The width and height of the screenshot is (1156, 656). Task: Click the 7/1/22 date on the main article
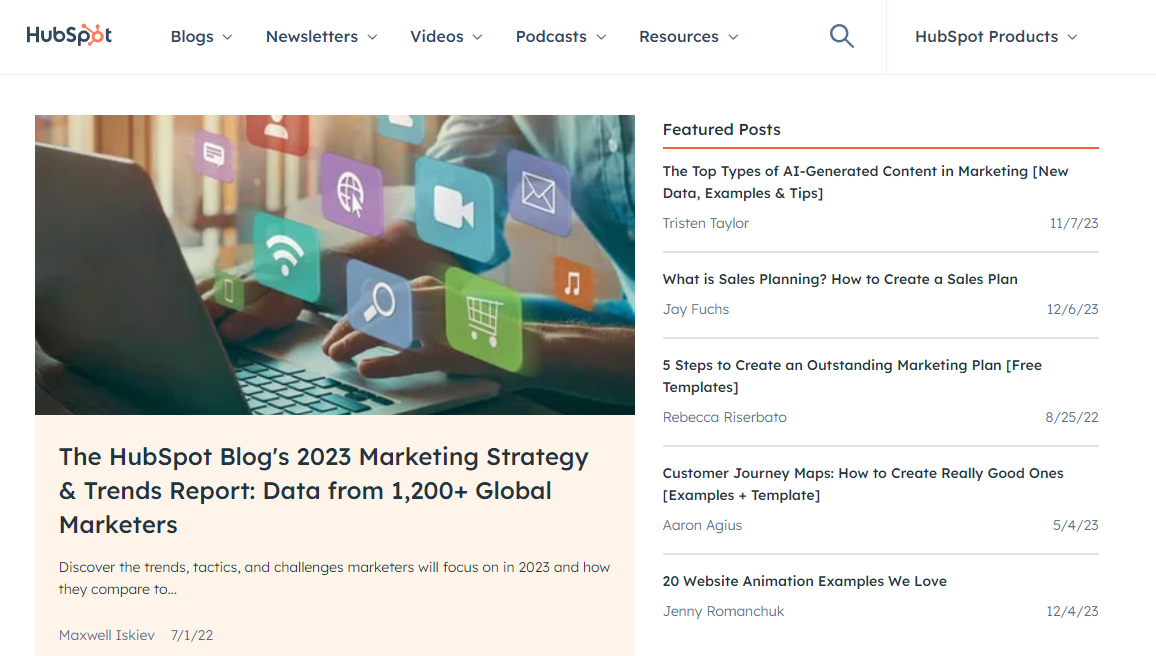tap(192, 635)
